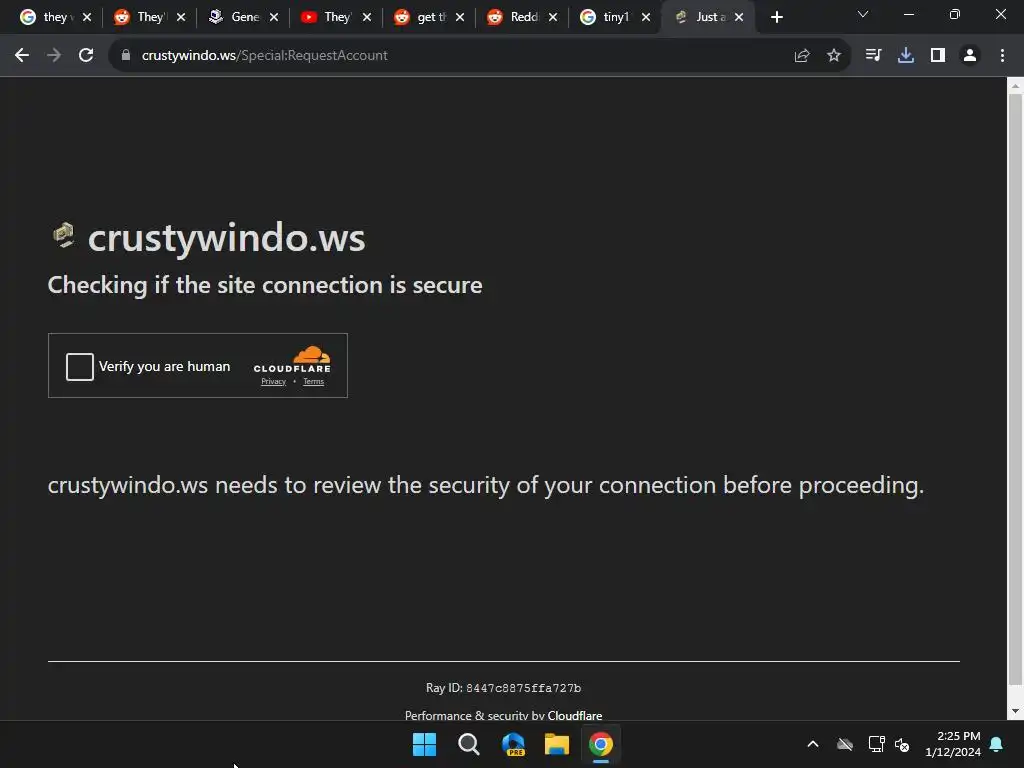Close the 'Gene' tab
Viewport: 1024px width, 768px height.
pos(274,18)
